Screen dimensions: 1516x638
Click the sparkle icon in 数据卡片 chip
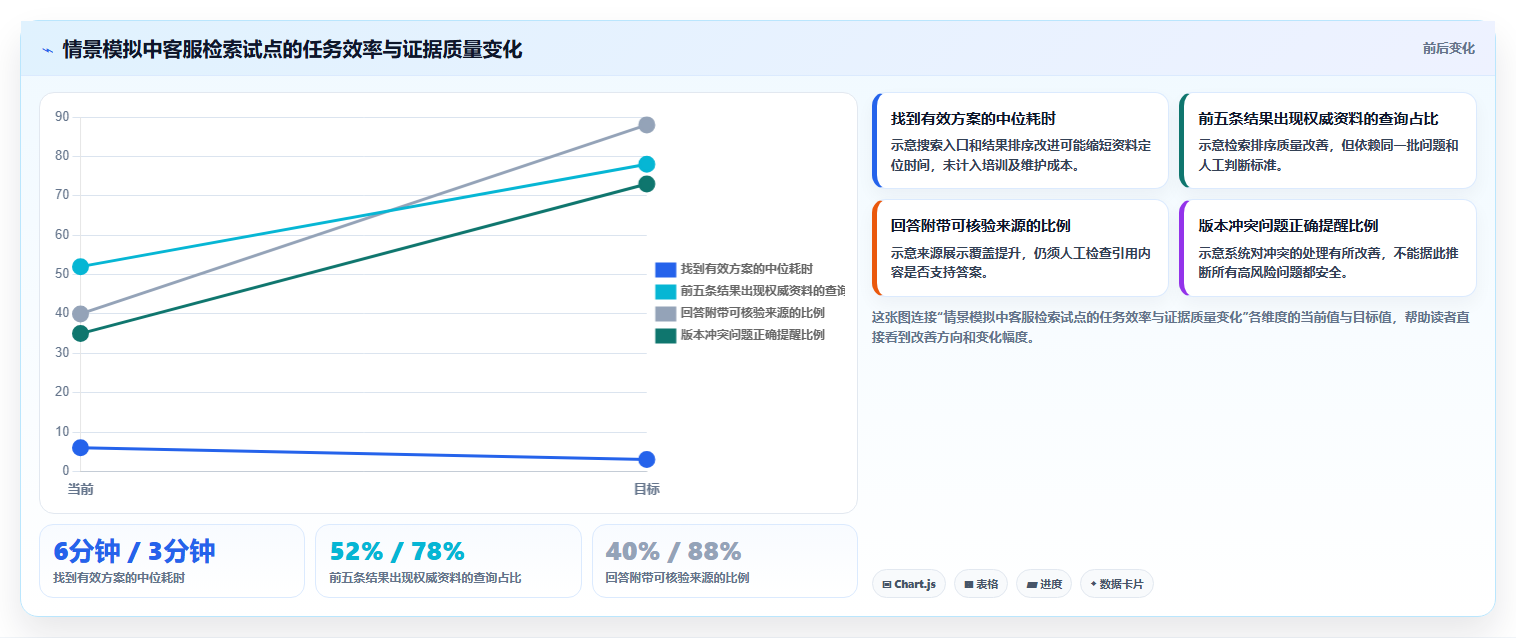click(1093, 584)
